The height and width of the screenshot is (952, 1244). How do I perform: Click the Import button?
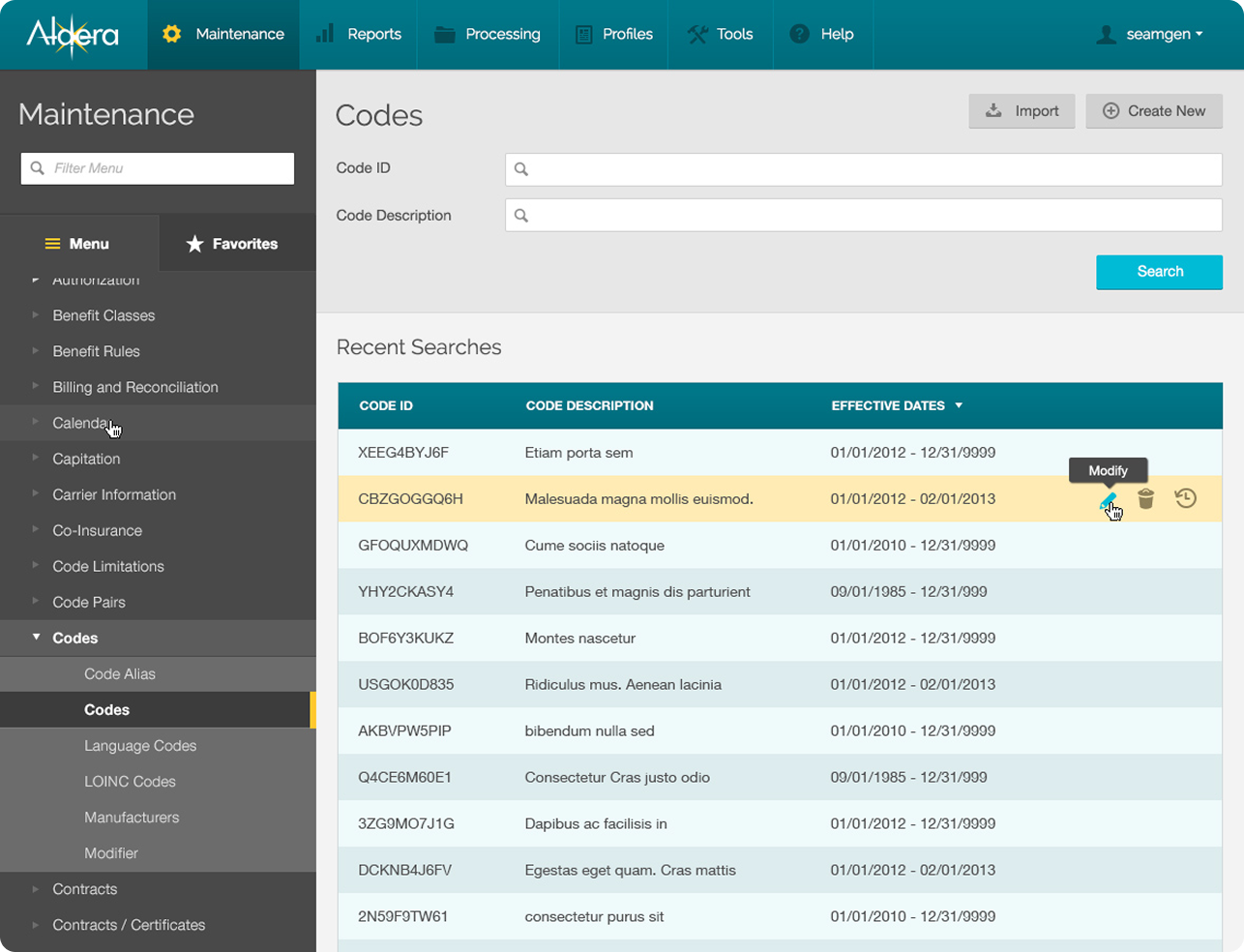pos(1022,111)
